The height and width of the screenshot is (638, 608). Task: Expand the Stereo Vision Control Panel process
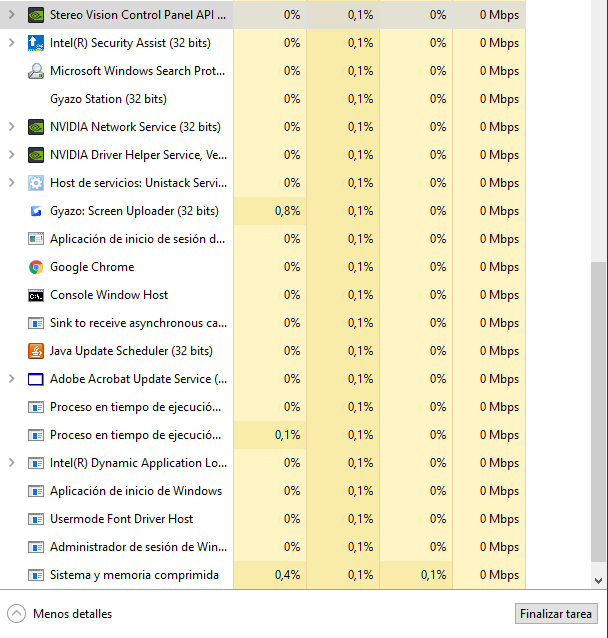point(11,15)
